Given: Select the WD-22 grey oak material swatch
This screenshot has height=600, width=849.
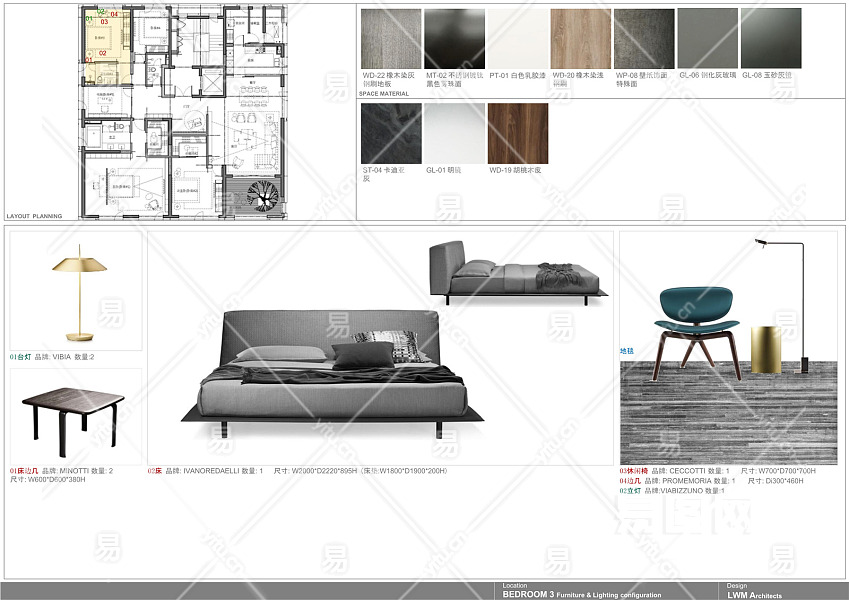Looking at the screenshot, I should (x=391, y=38).
